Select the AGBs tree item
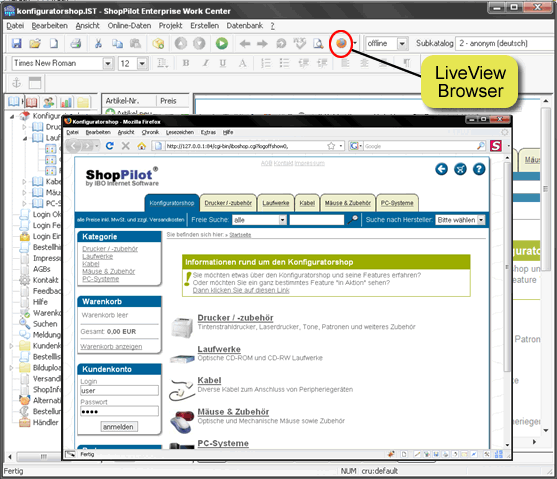The height and width of the screenshot is (479, 557). [x=42, y=269]
